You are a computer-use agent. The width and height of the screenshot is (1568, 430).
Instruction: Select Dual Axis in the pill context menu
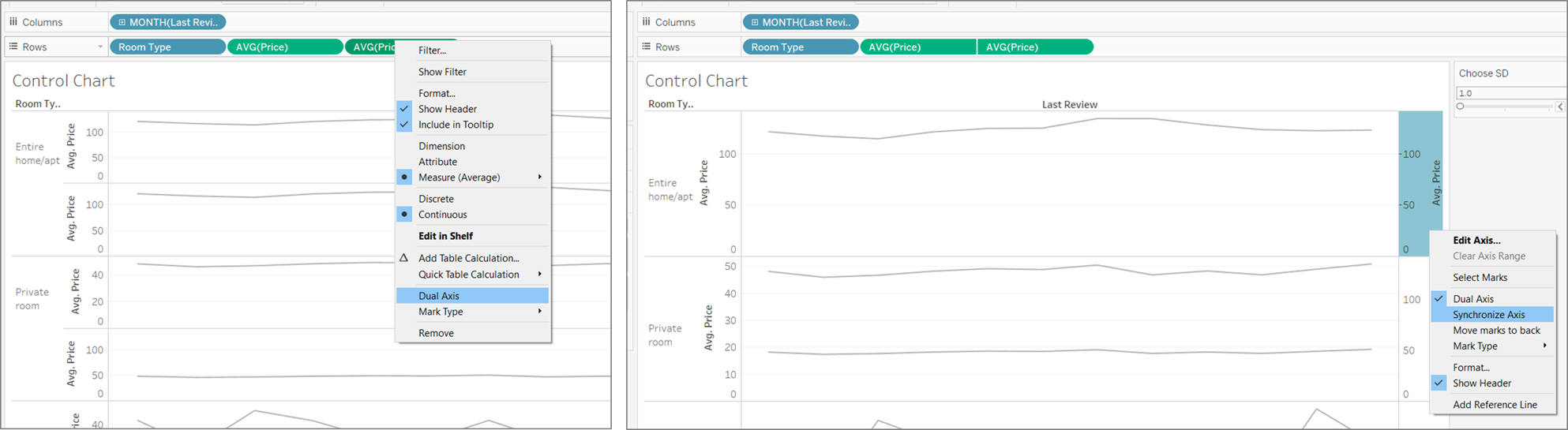[x=439, y=296]
